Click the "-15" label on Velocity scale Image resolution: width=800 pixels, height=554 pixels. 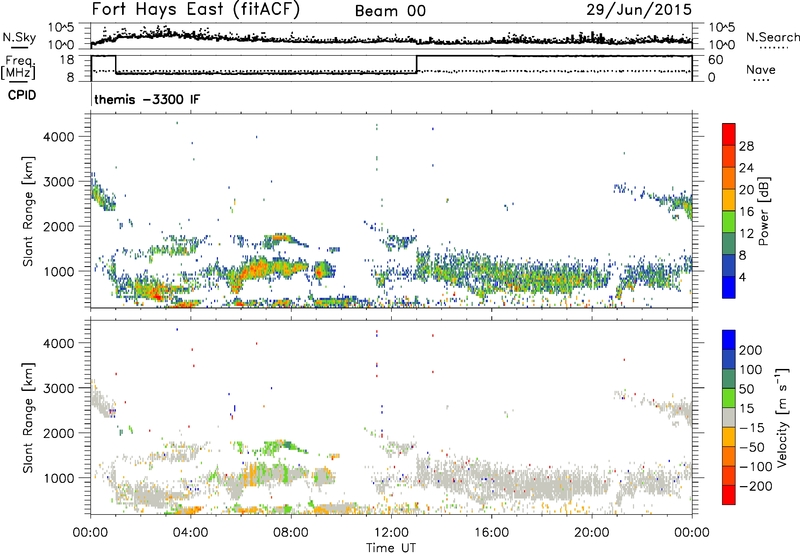tap(751, 427)
